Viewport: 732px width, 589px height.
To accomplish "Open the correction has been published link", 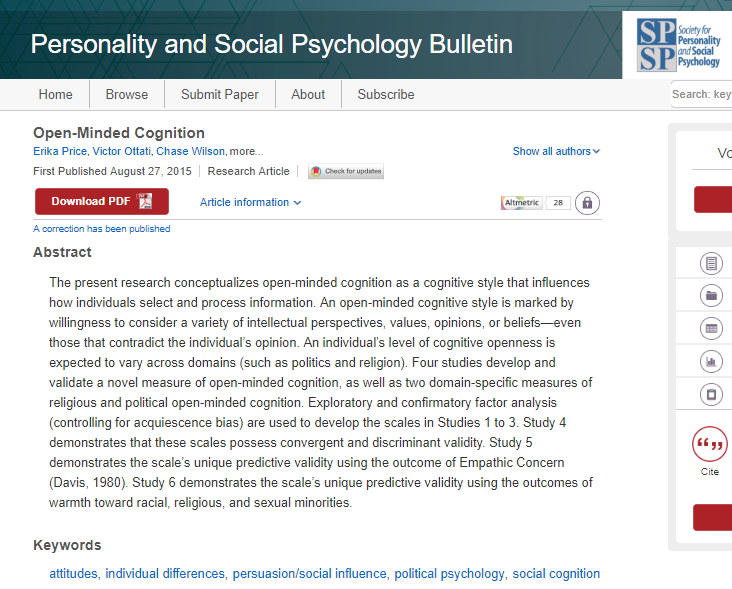I will (x=101, y=229).
